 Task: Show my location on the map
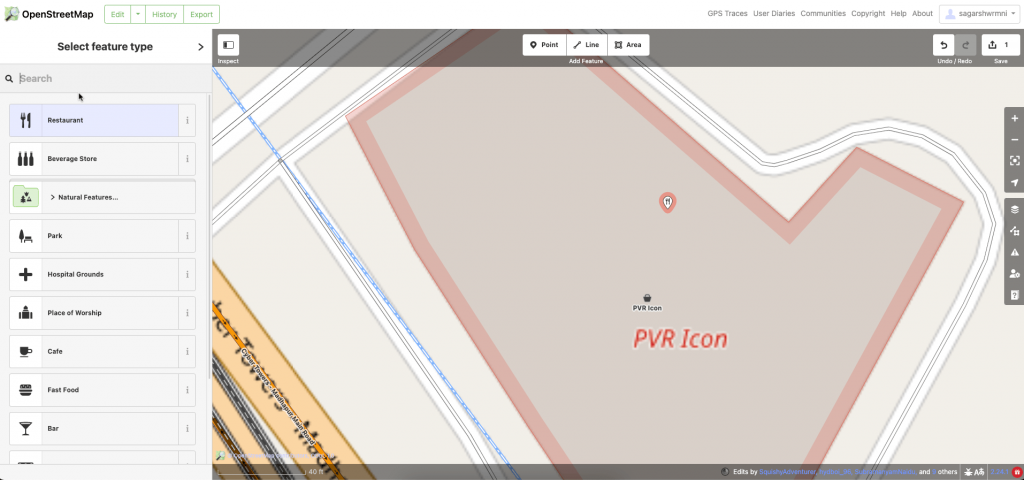click(x=1014, y=182)
